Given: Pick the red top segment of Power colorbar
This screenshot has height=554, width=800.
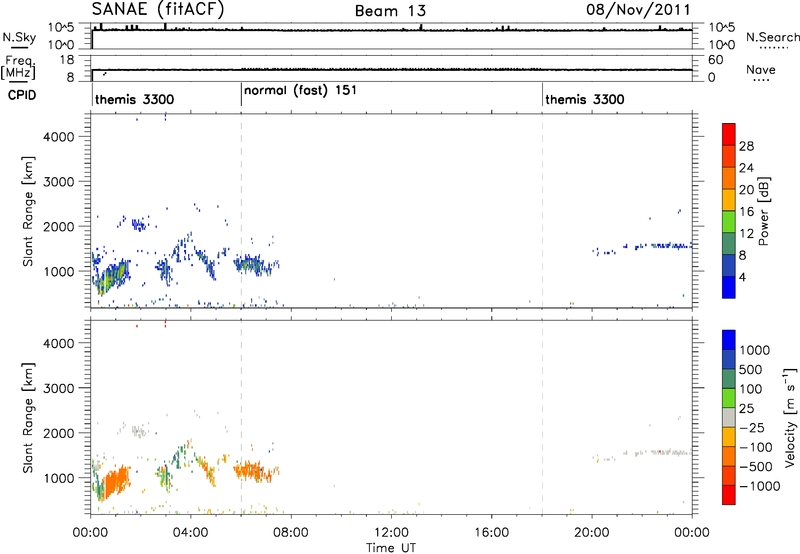Looking at the screenshot, I should tap(729, 134).
